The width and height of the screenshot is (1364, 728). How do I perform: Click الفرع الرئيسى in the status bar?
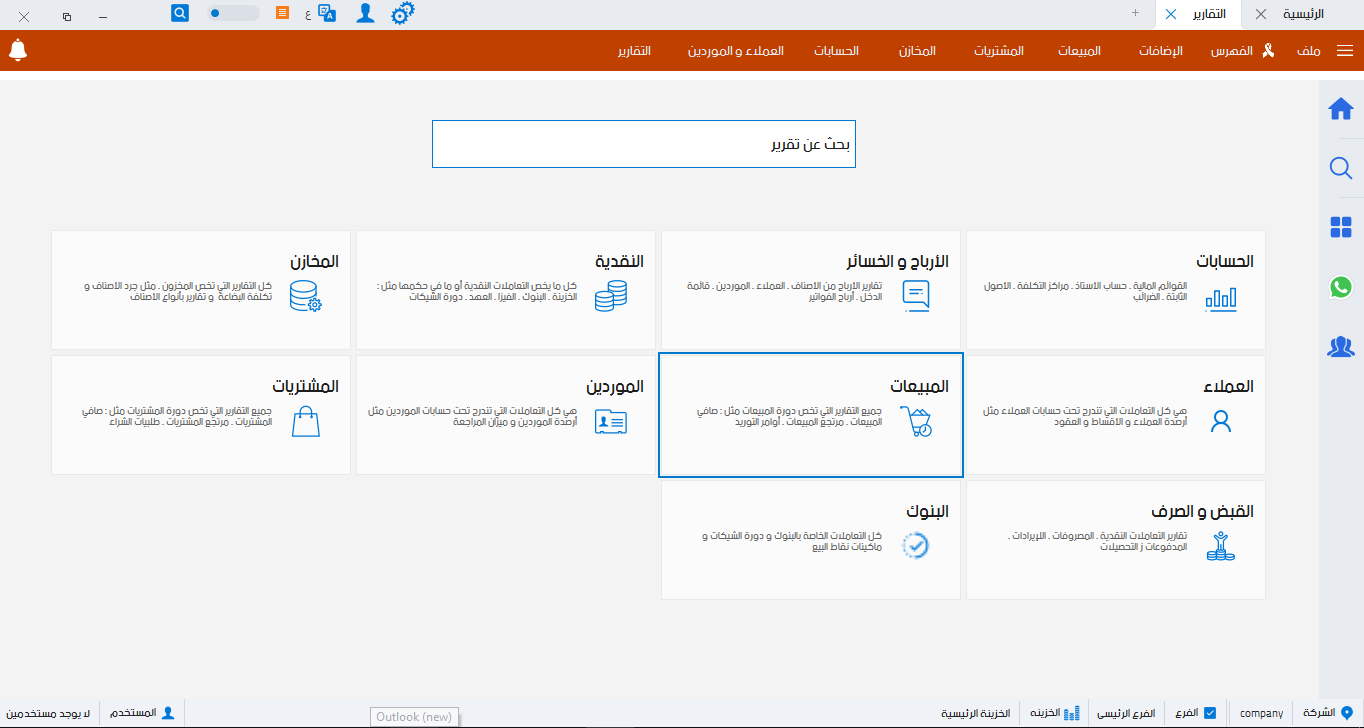point(1126,714)
